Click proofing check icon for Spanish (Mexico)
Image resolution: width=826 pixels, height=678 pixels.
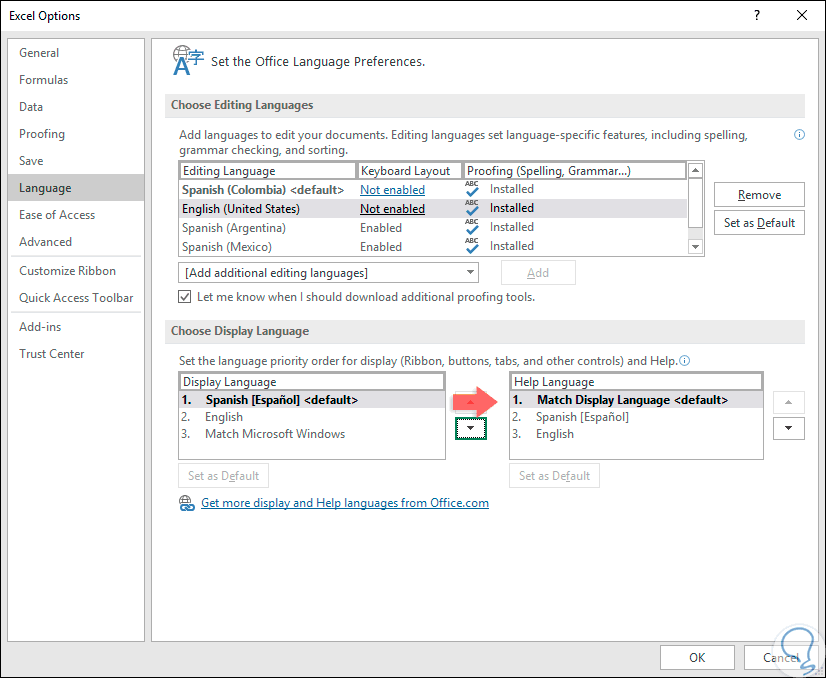coord(472,245)
